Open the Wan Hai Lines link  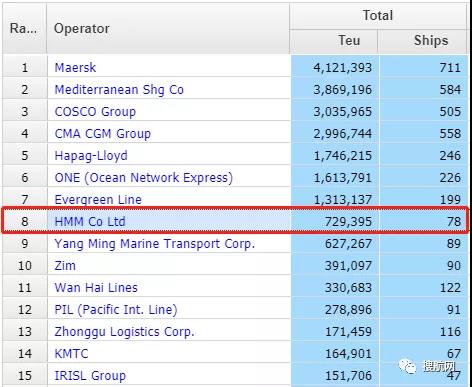(x=96, y=288)
